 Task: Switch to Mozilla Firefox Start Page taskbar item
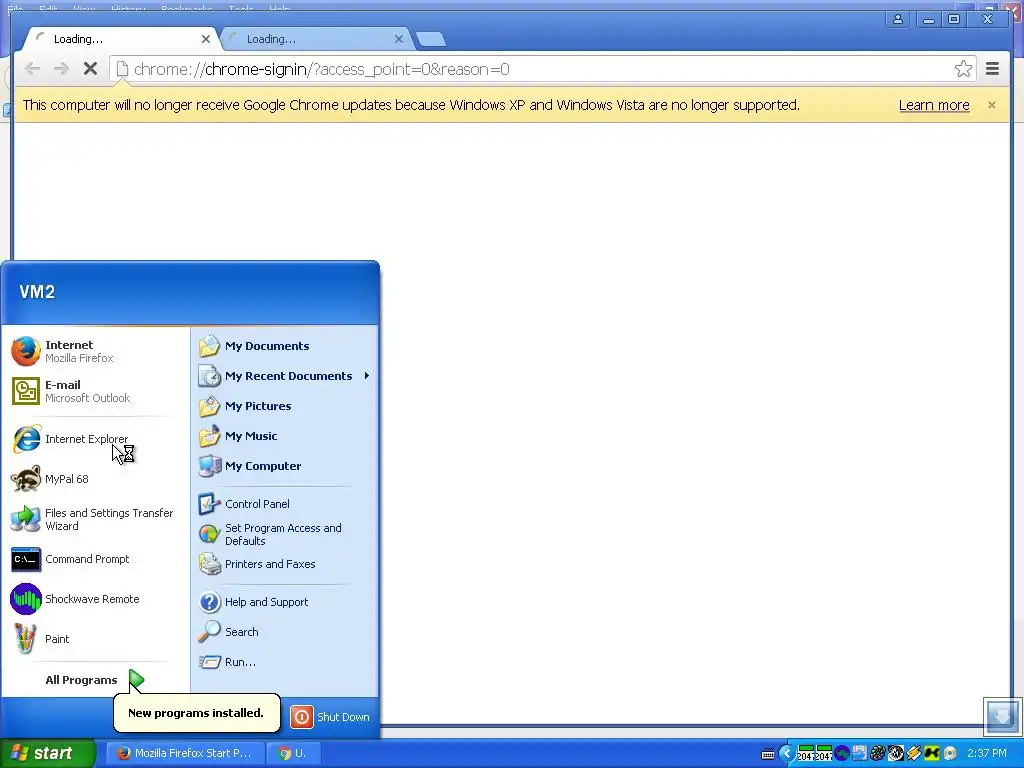[185, 753]
